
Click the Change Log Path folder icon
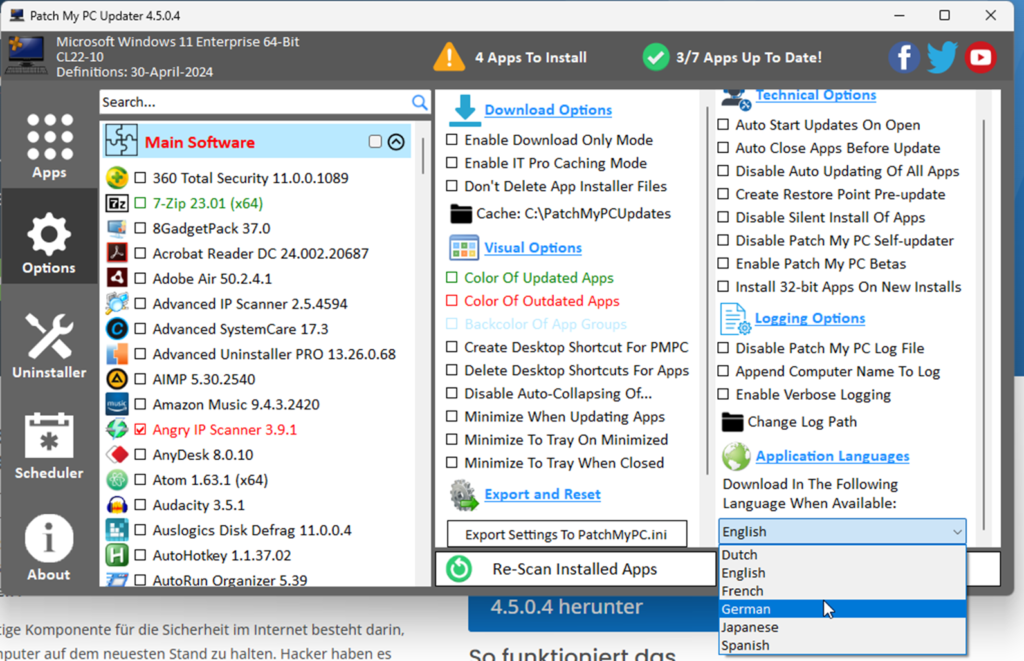point(733,422)
